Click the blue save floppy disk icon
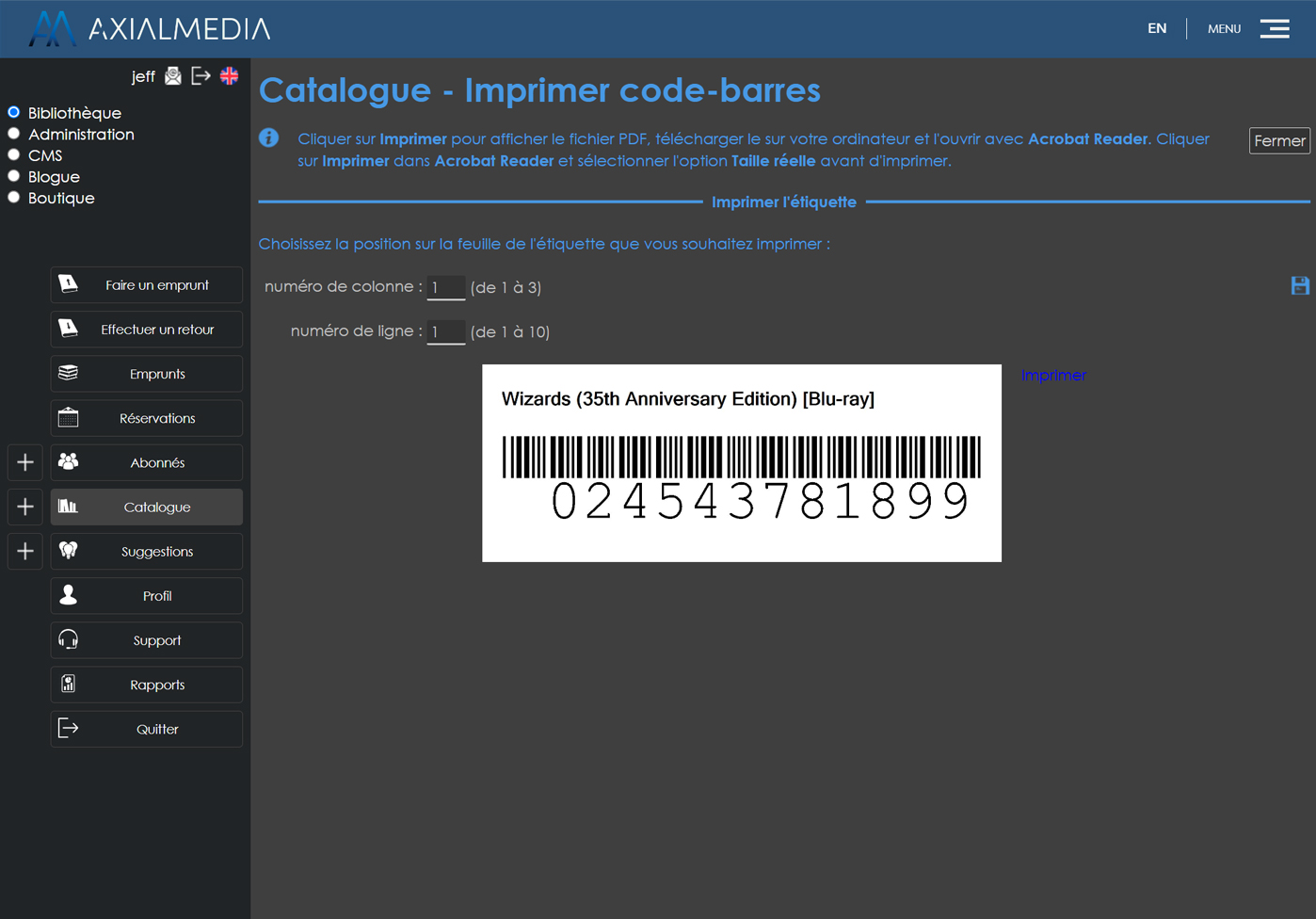The height and width of the screenshot is (919, 1316). (x=1300, y=286)
